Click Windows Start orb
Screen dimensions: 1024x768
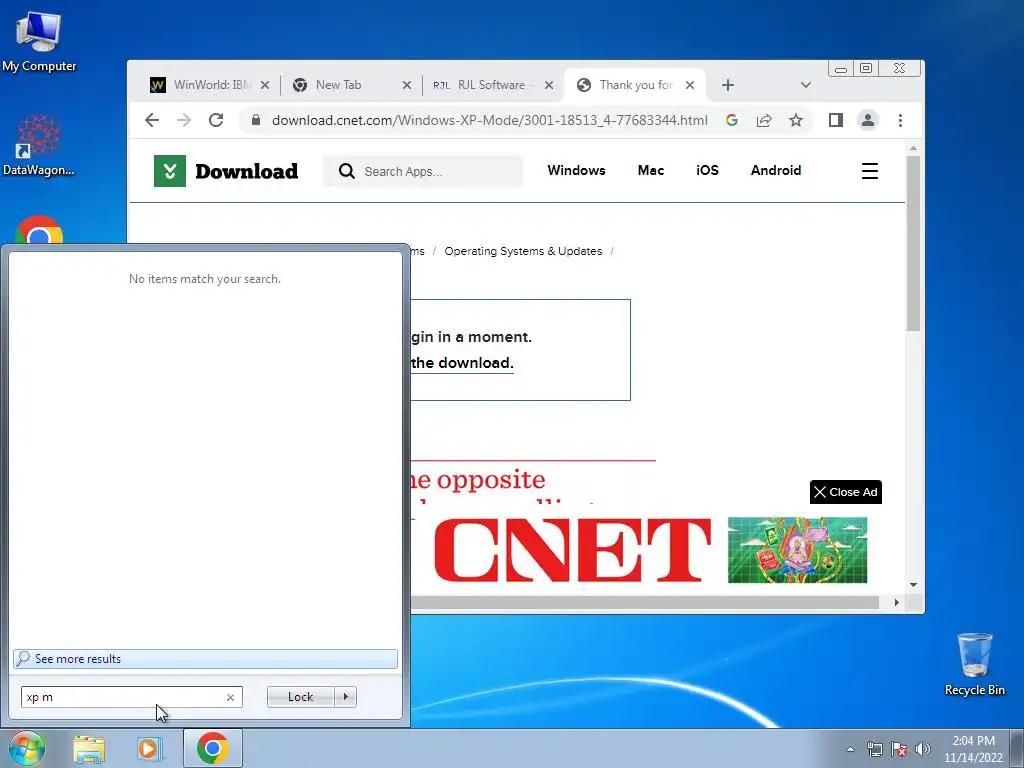26,748
